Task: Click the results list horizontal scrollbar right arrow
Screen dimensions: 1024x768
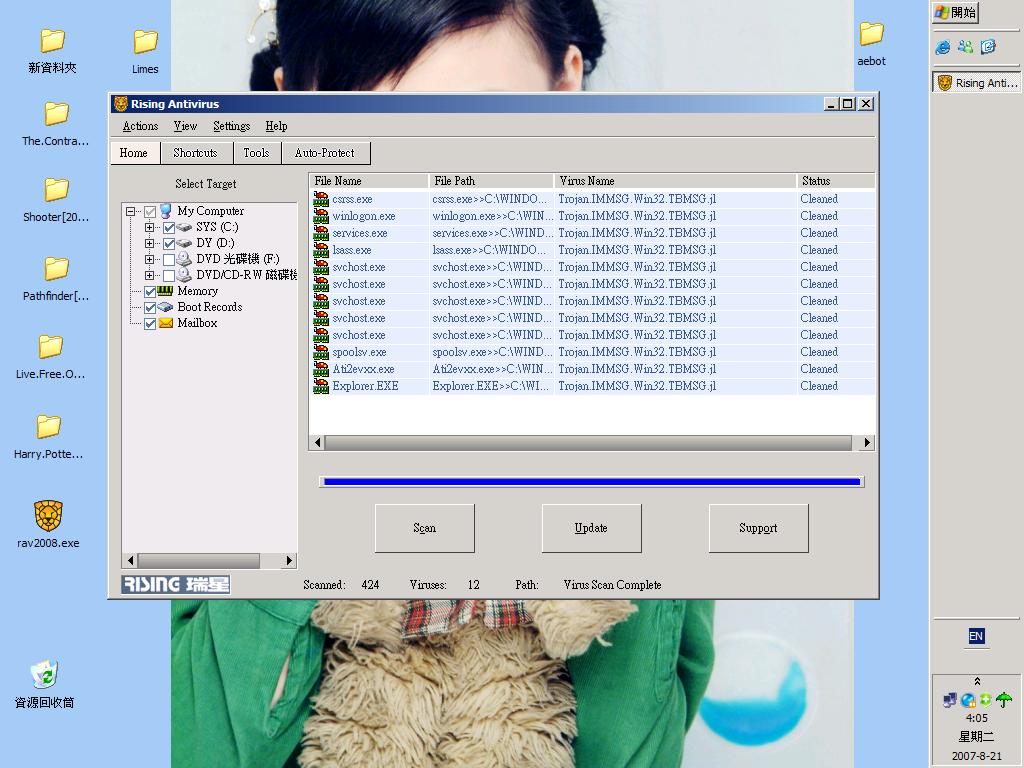Action: click(866, 442)
